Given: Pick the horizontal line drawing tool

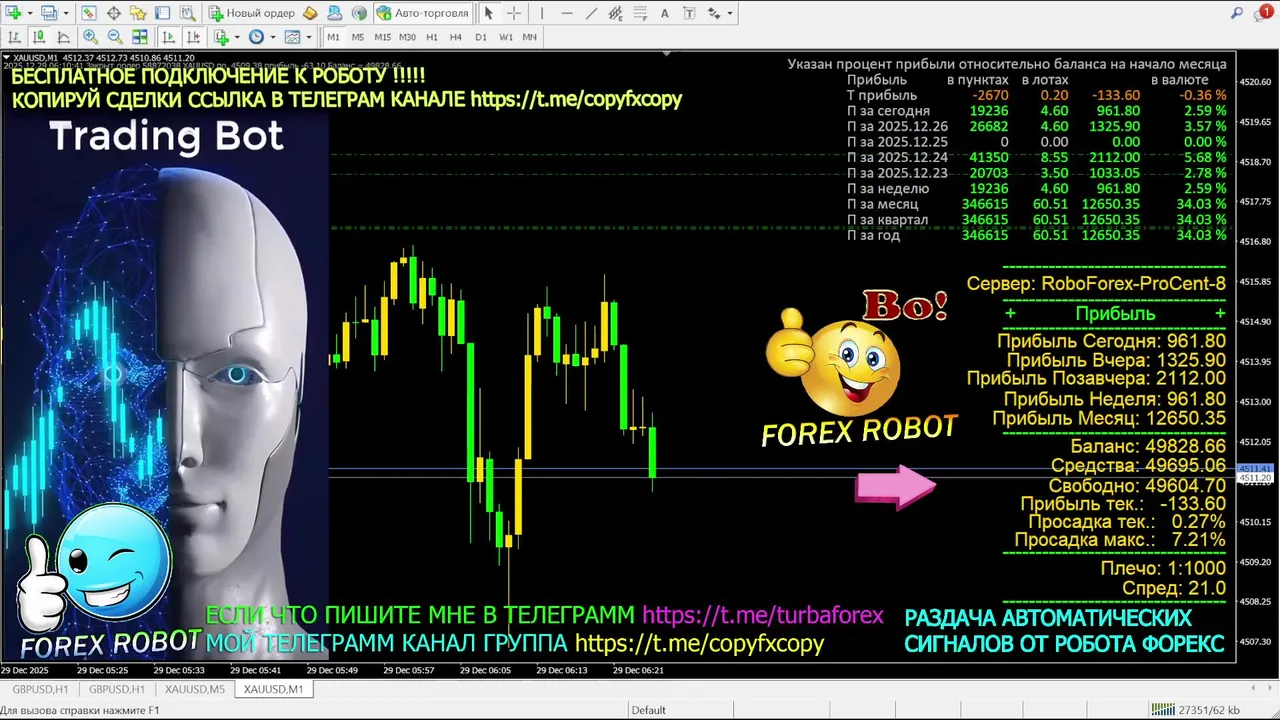Looking at the screenshot, I should coord(567,13).
